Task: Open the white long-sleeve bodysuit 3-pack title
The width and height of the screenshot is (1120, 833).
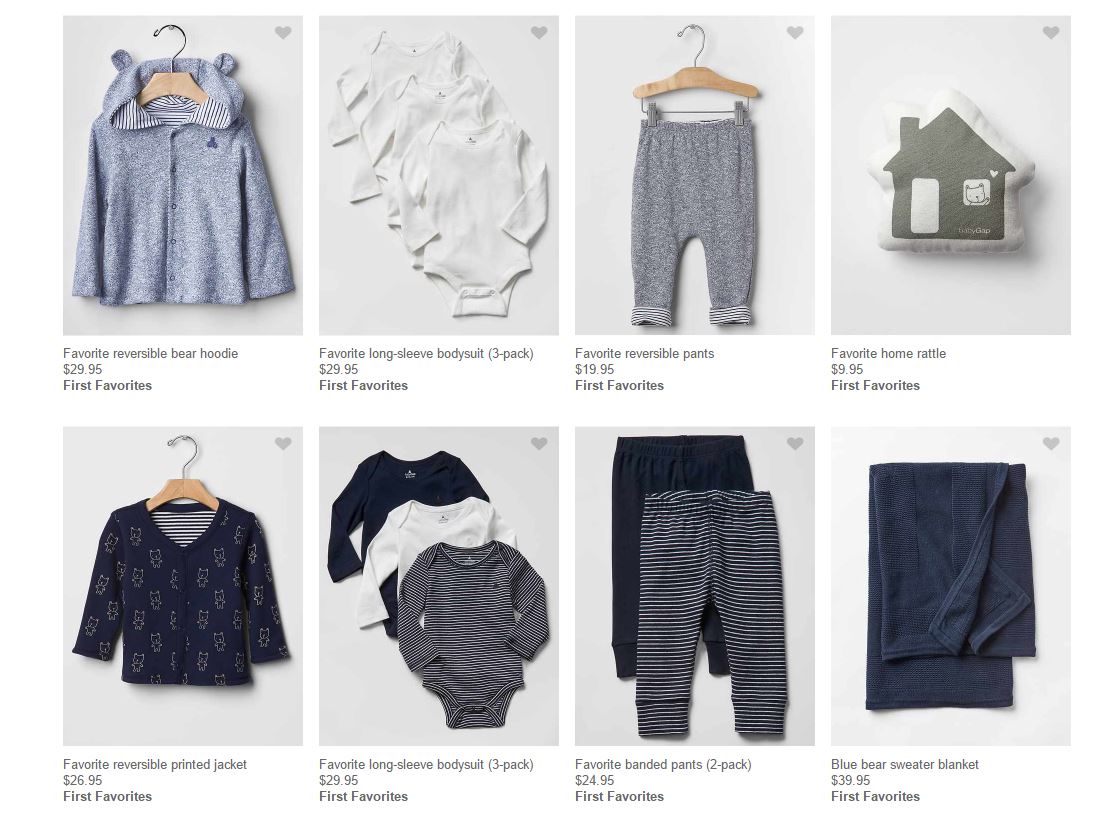Action: coord(426,353)
